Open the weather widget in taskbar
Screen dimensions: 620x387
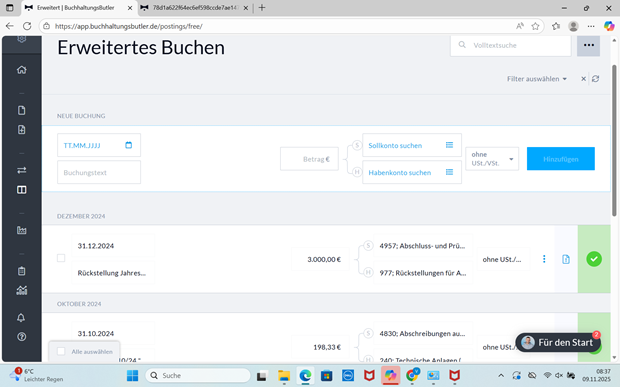click(36, 375)
